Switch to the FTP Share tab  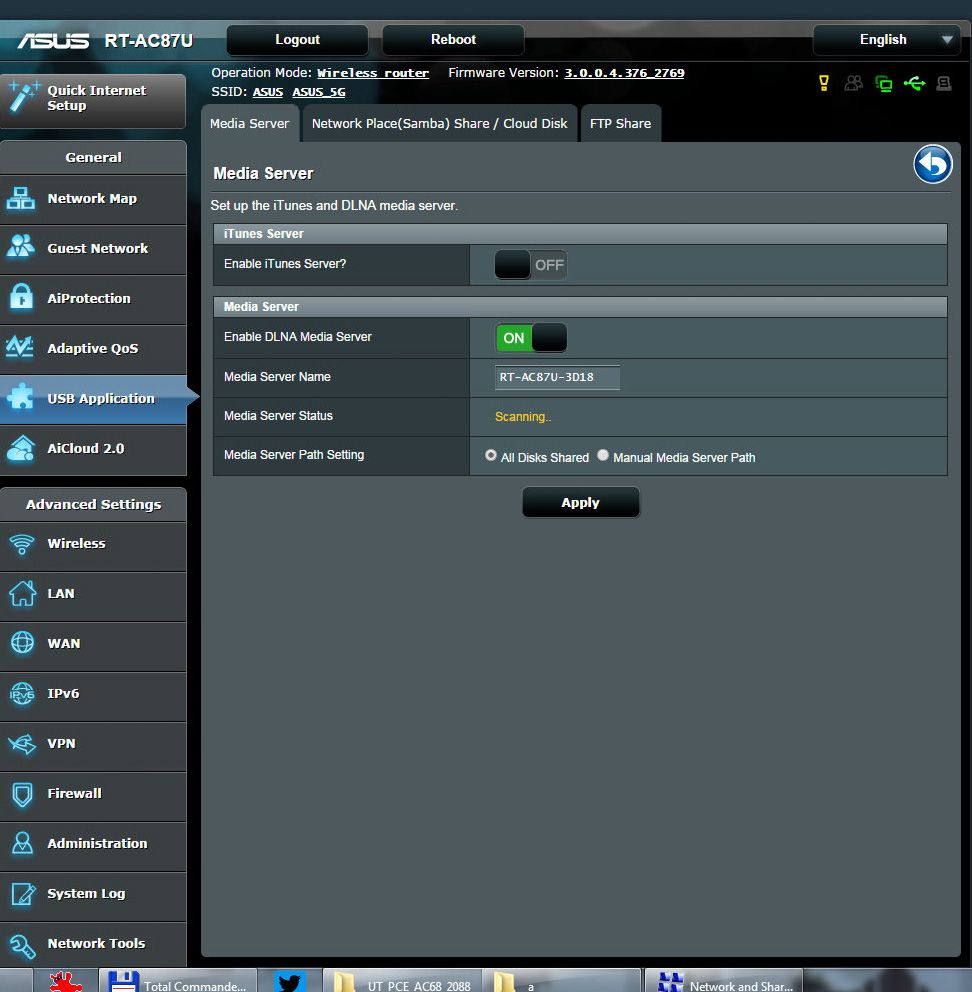point(620,124)
